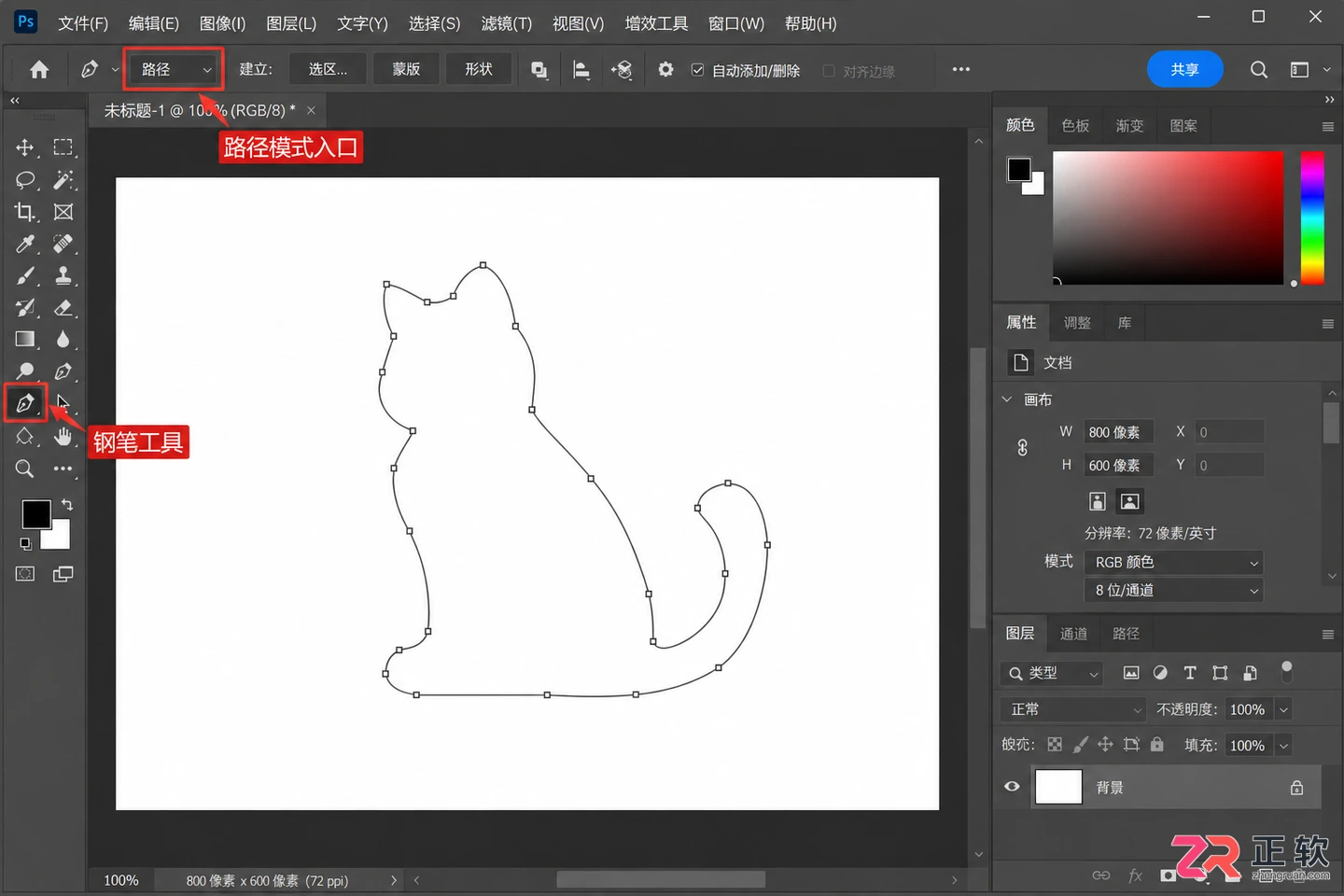Viewport: 1344px width, 896px height.
Task: Open the 文件(F) menu
Action: click(x=83, y=23)
